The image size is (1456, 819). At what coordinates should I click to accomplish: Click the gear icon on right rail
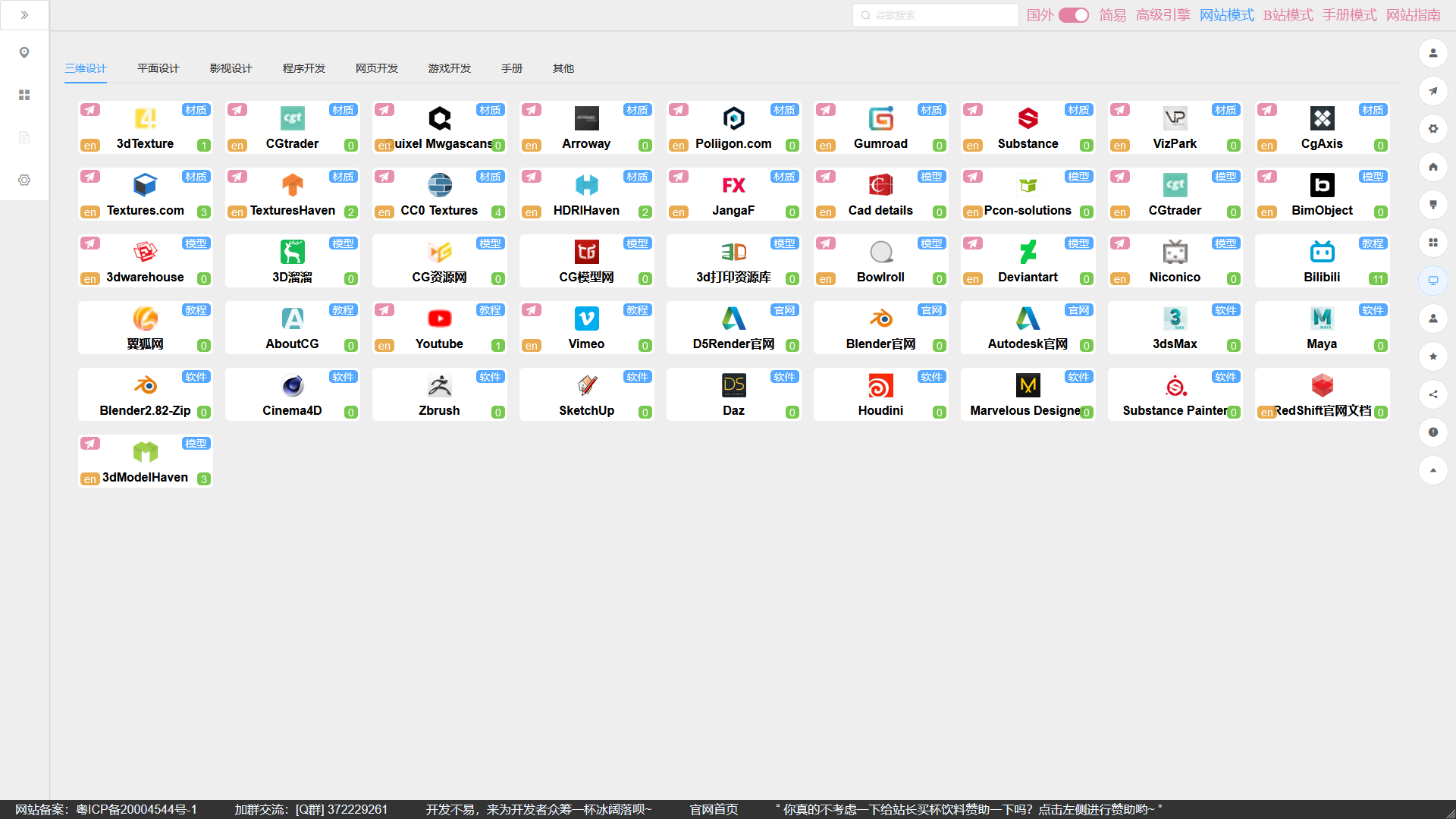coord(1432,129)
